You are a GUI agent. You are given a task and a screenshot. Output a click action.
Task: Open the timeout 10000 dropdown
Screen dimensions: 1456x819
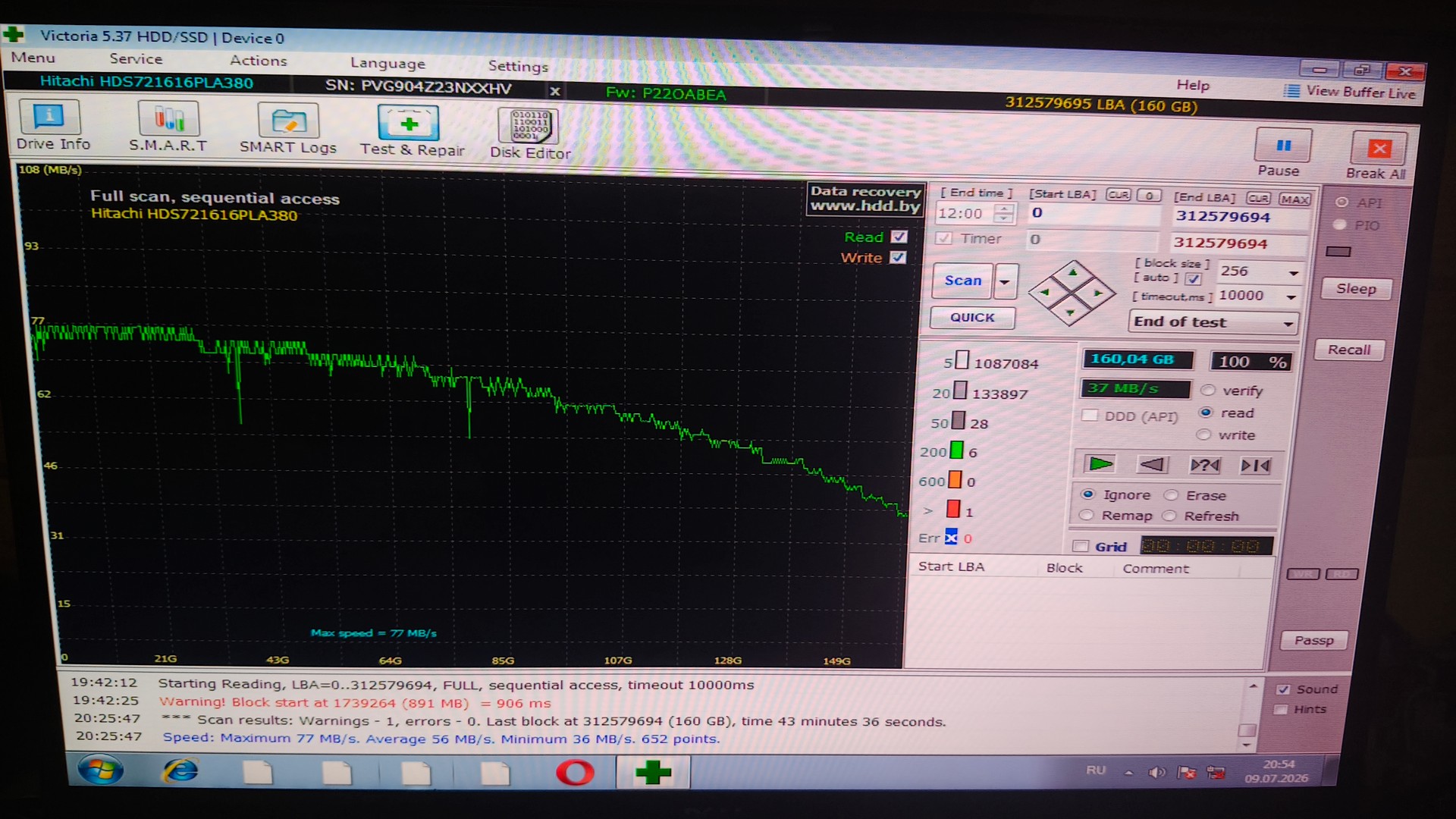[1291, 297]
